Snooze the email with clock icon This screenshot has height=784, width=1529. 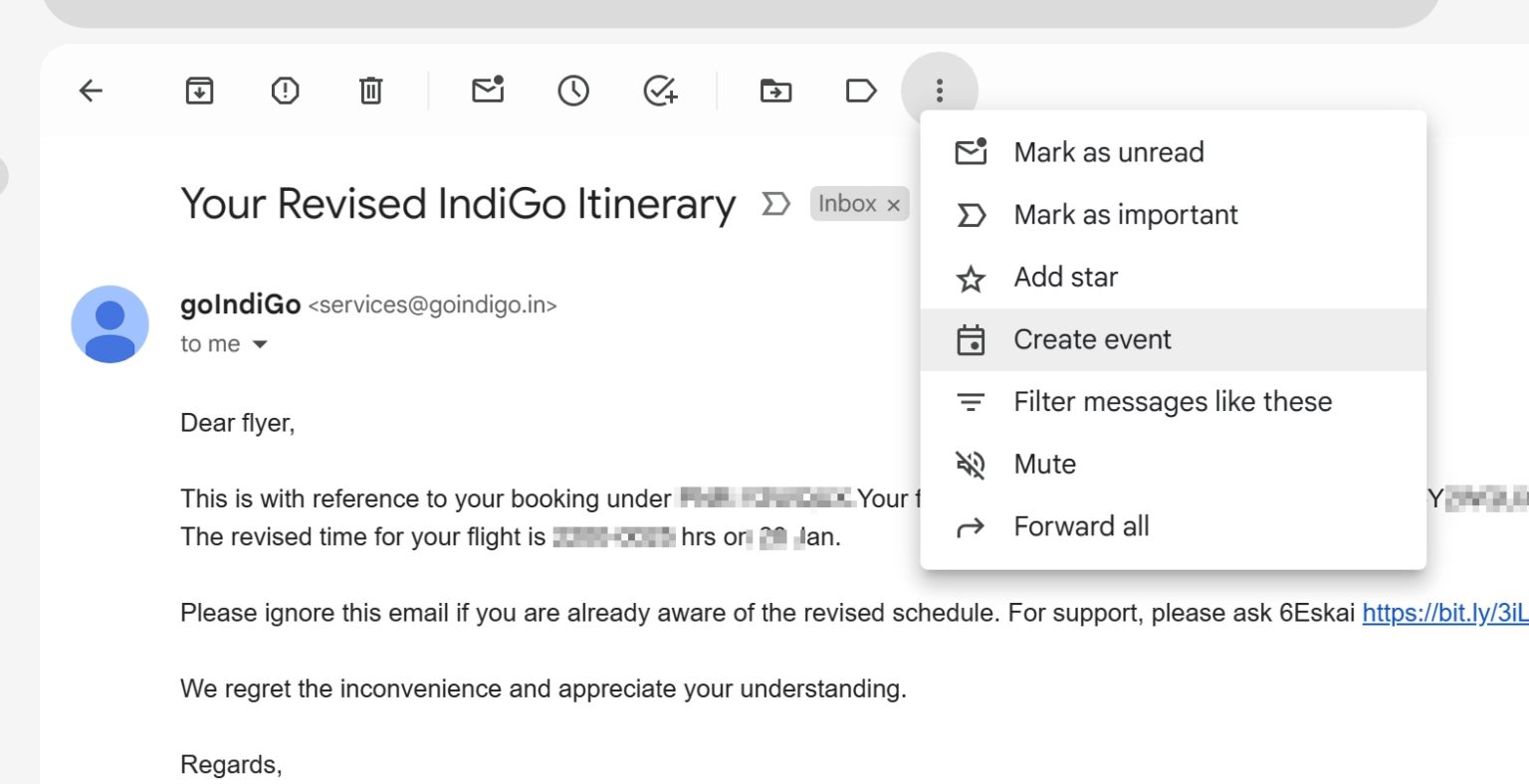pyautogui.click(x=573, y=92)
